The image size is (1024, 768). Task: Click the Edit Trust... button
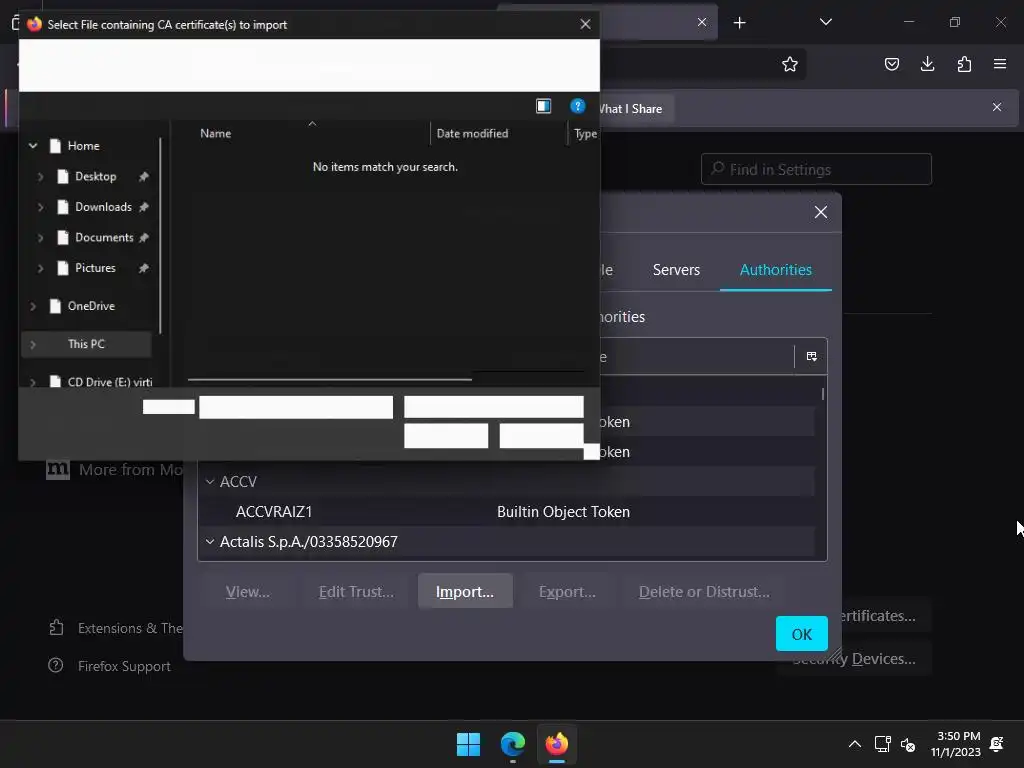coord(356,591)
